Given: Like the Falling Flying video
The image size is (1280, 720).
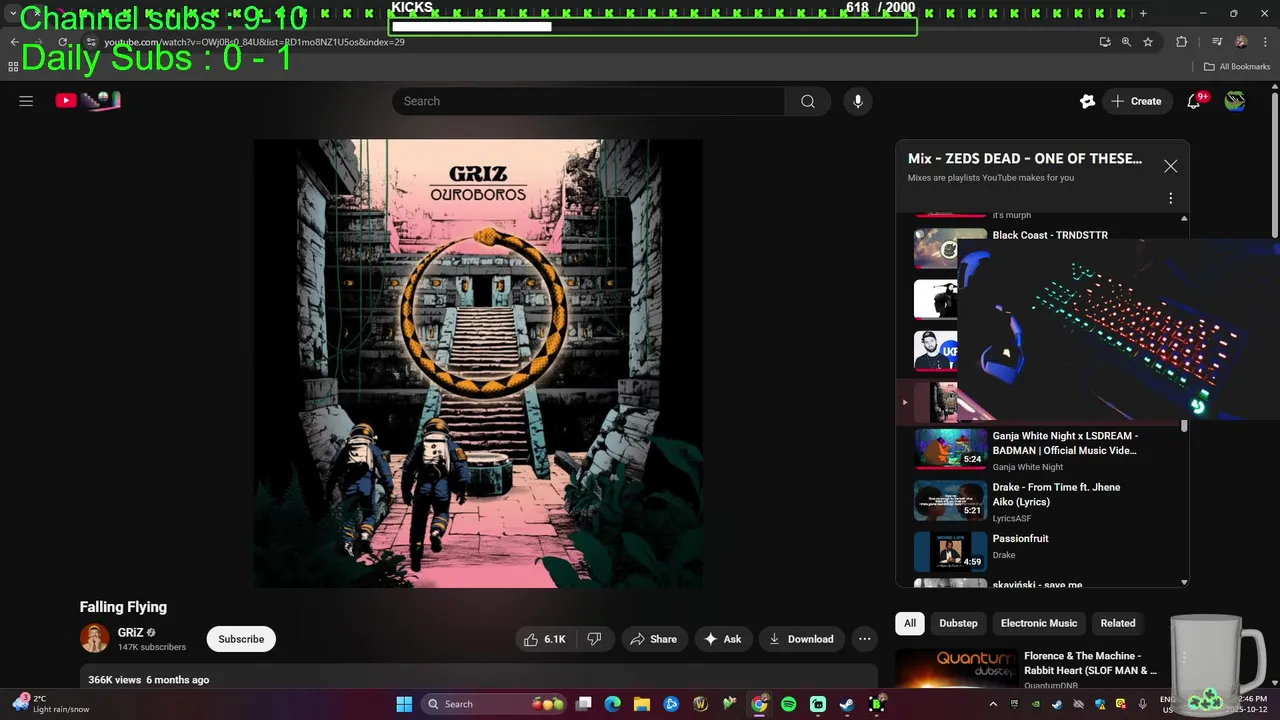Looking at the screenshot, I should pyautogui.click(x=546, y=639).
